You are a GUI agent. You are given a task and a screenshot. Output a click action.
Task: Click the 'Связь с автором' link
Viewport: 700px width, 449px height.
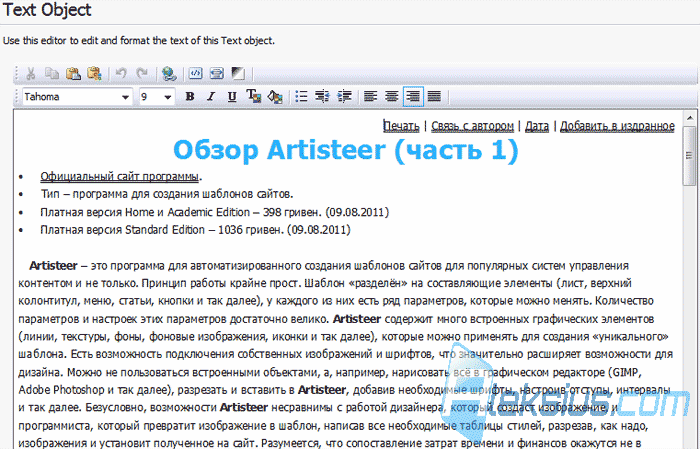coord(472,126)
